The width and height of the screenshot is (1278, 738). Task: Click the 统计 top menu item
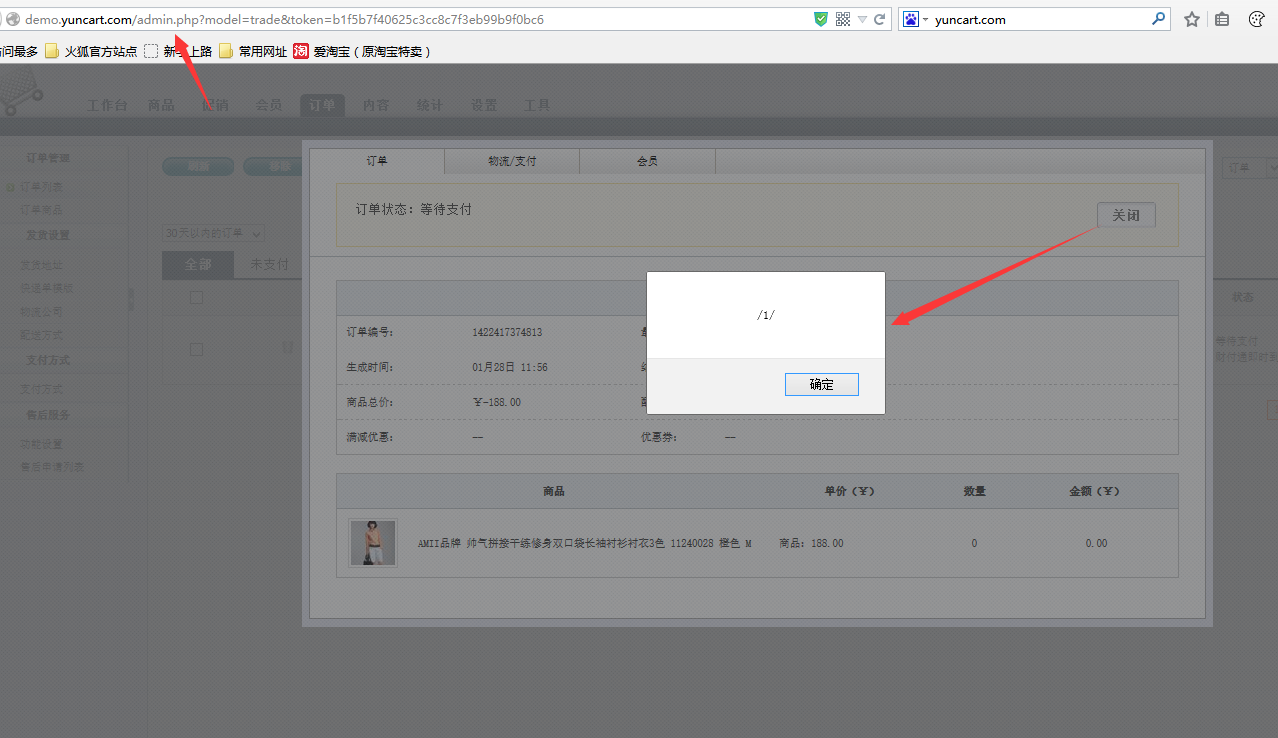[x=430, y=105]
